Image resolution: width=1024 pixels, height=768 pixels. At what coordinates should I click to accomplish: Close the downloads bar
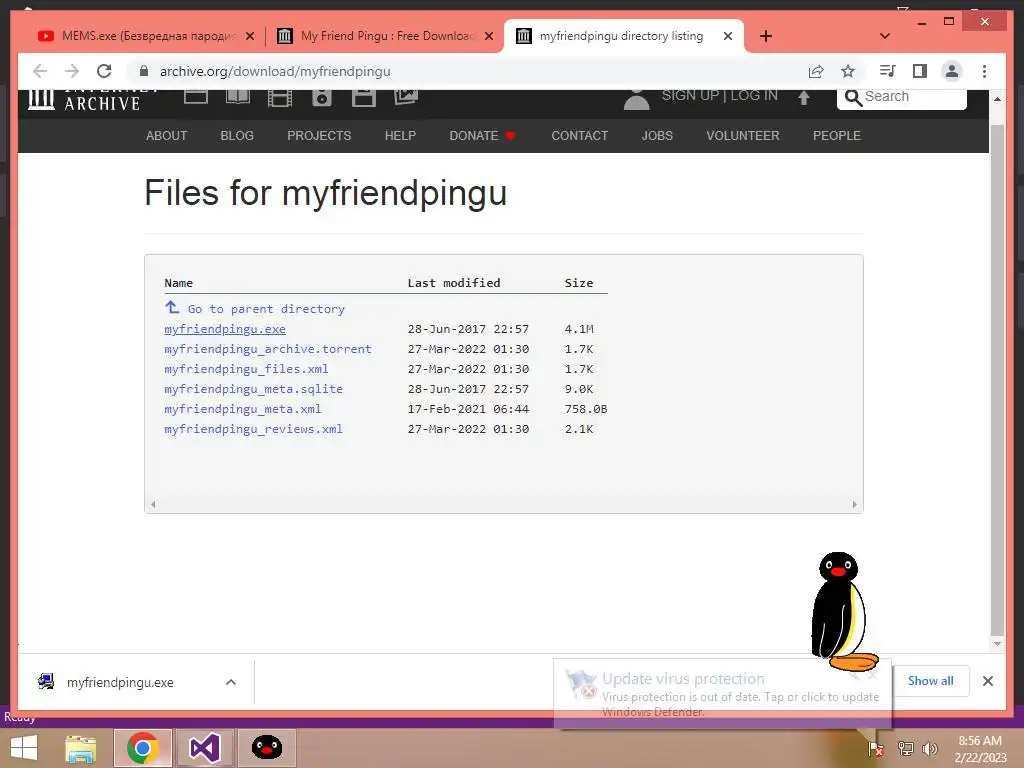tap(988, 681)
